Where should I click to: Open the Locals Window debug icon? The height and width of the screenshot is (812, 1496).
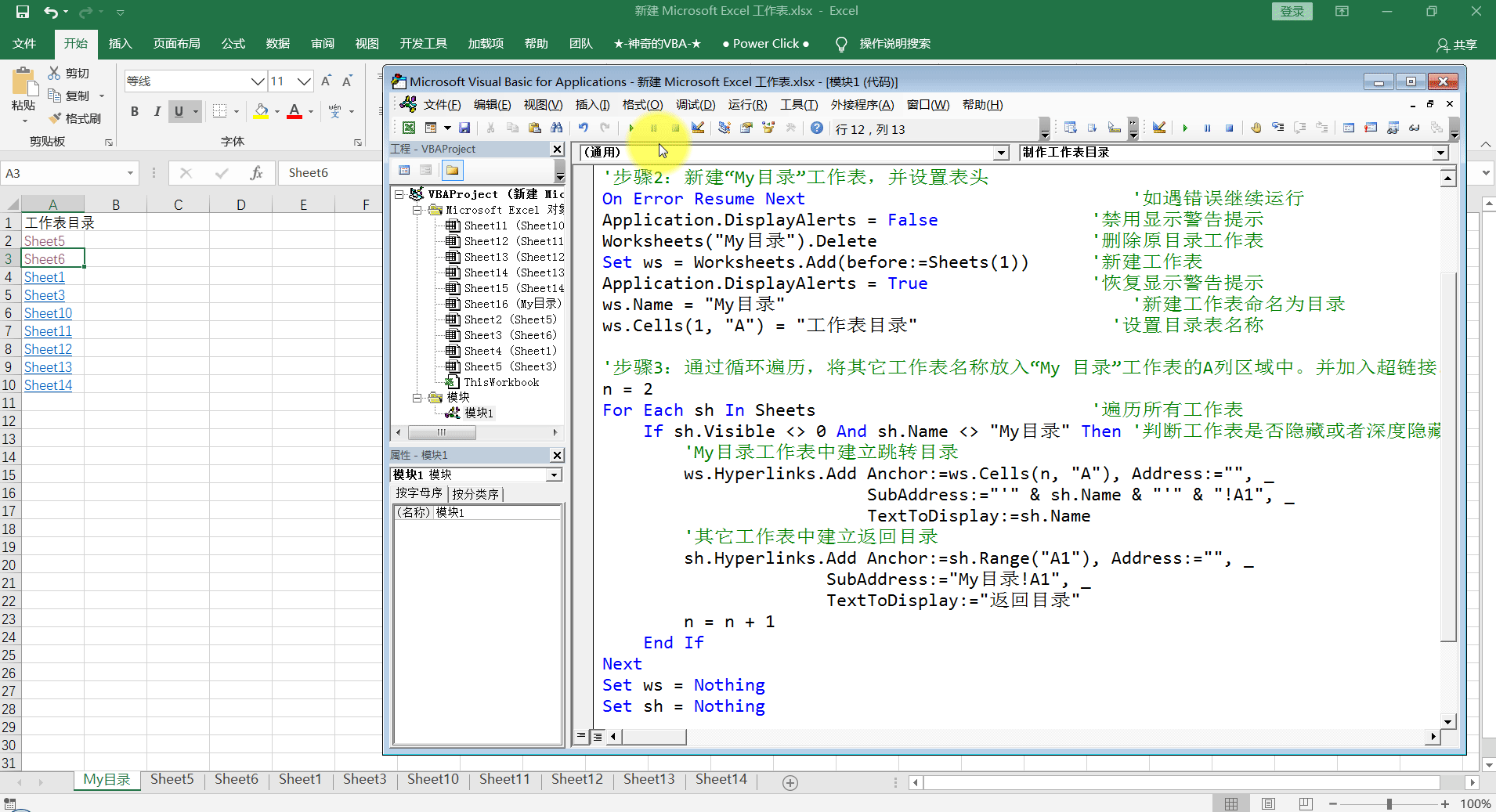[1349, 128]
